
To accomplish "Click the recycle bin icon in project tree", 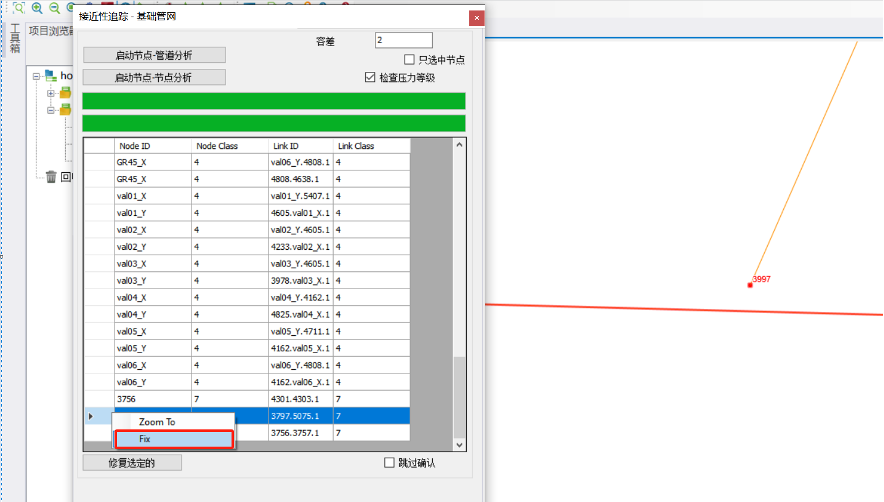I will [51, 177].
